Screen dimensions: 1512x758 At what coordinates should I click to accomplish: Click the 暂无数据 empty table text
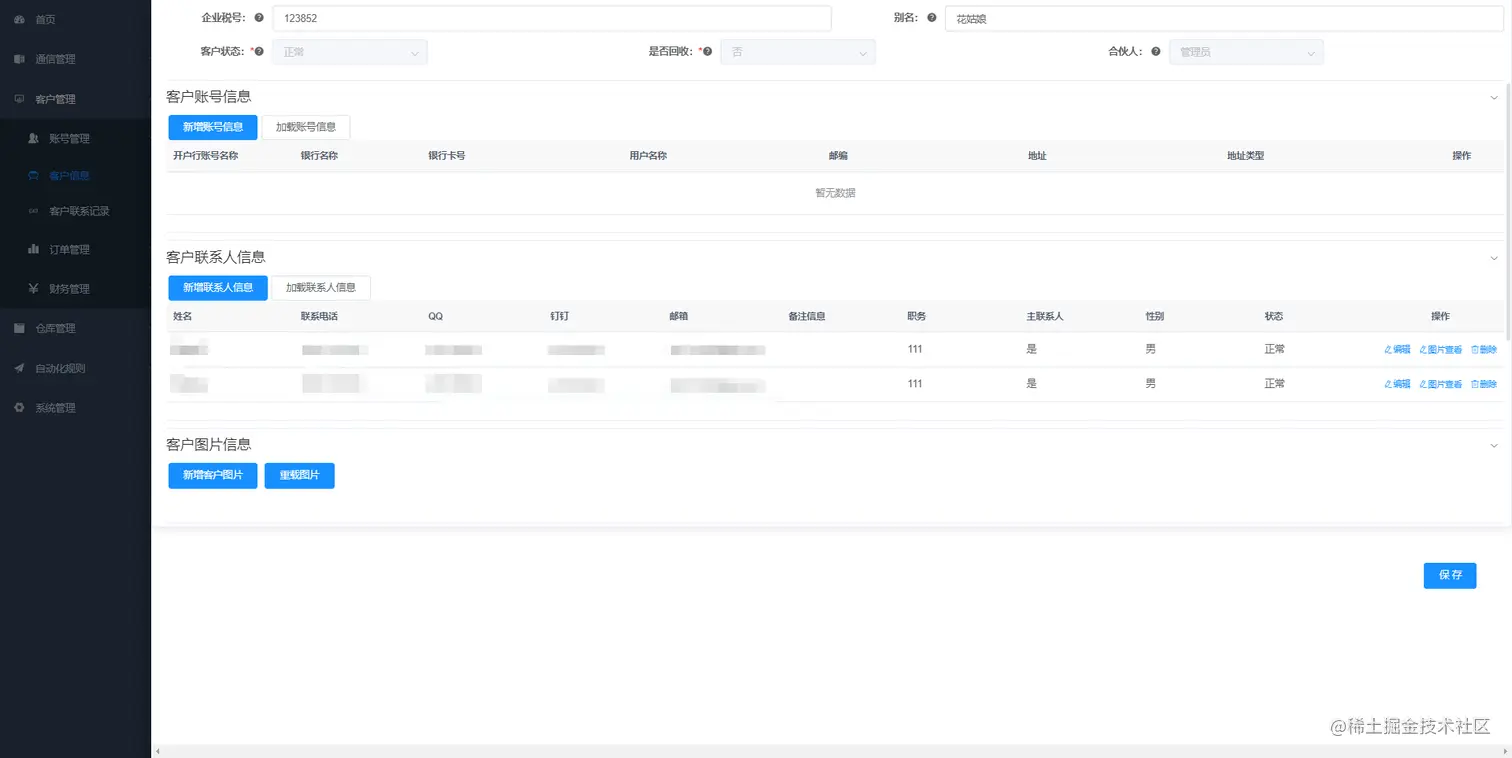(x=835, y=193)
